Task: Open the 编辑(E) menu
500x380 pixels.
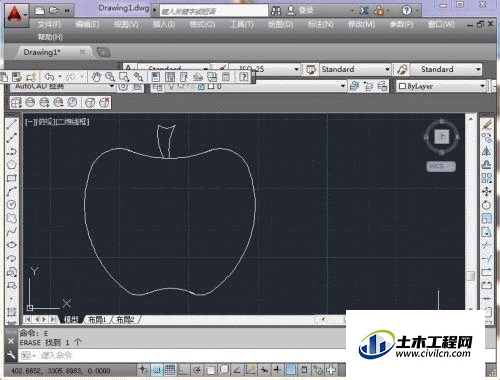Action: [x=87, y=24]
